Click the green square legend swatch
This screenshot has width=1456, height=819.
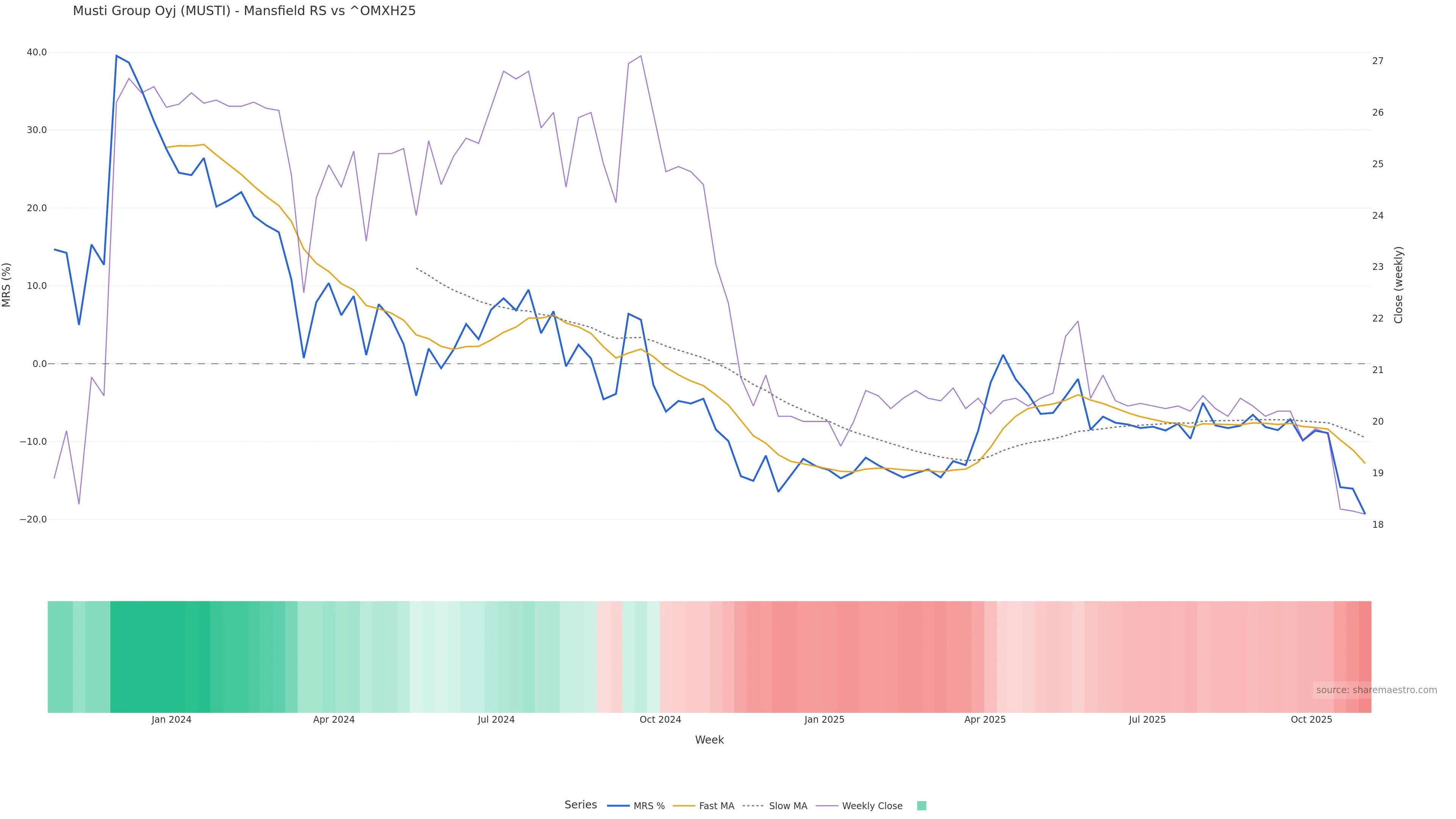[921, 806]
